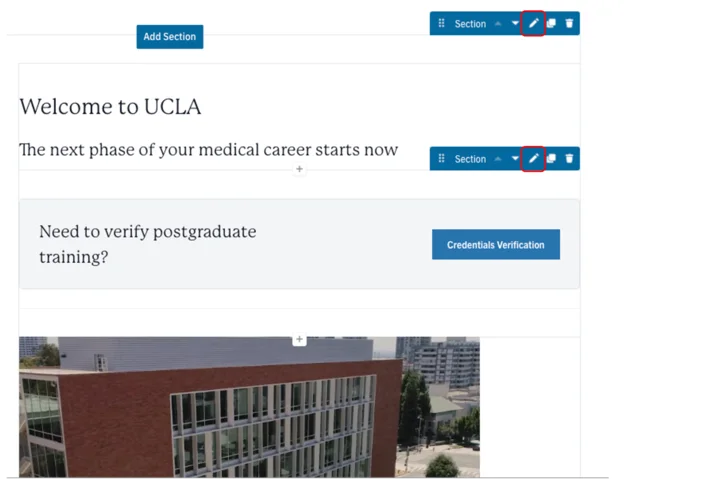Viewport: 720px width, 480px height.
Task: Click the top section's edit pencil icon
Action: [x=533, y=23]
